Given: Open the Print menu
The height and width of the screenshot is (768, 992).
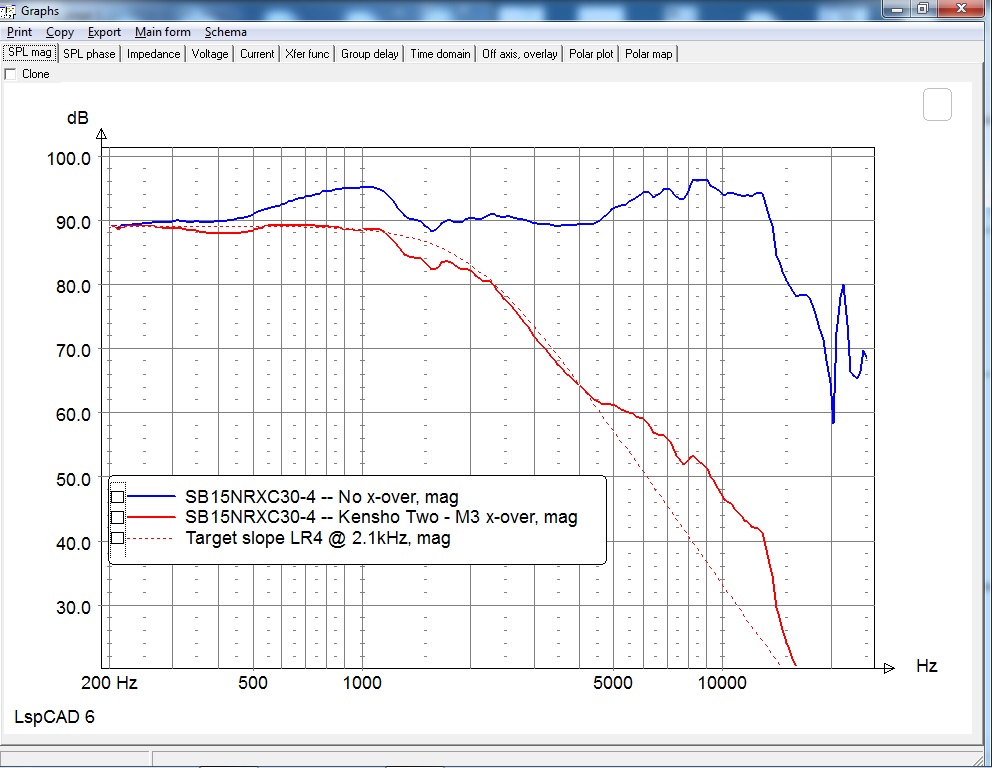Looking at the screenshot, I should tap(19, 32).
